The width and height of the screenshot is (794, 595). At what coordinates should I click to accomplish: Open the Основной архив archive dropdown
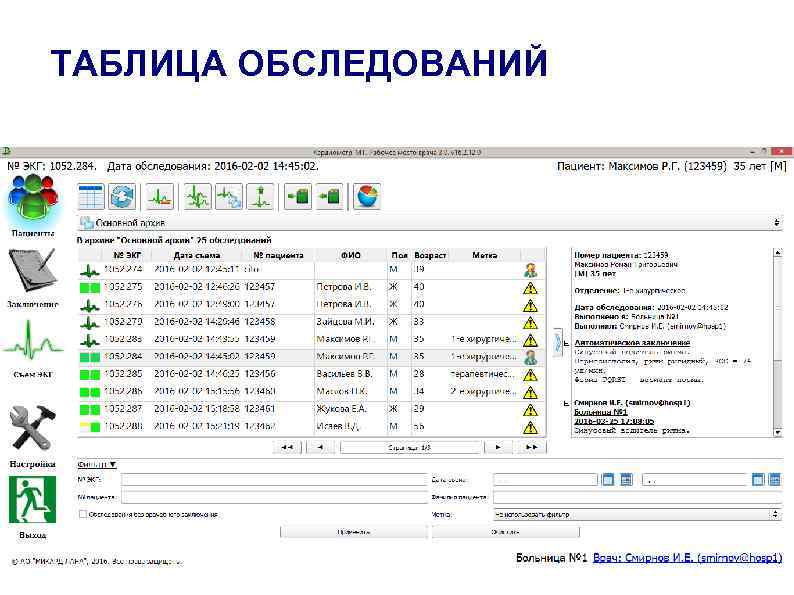429,222
